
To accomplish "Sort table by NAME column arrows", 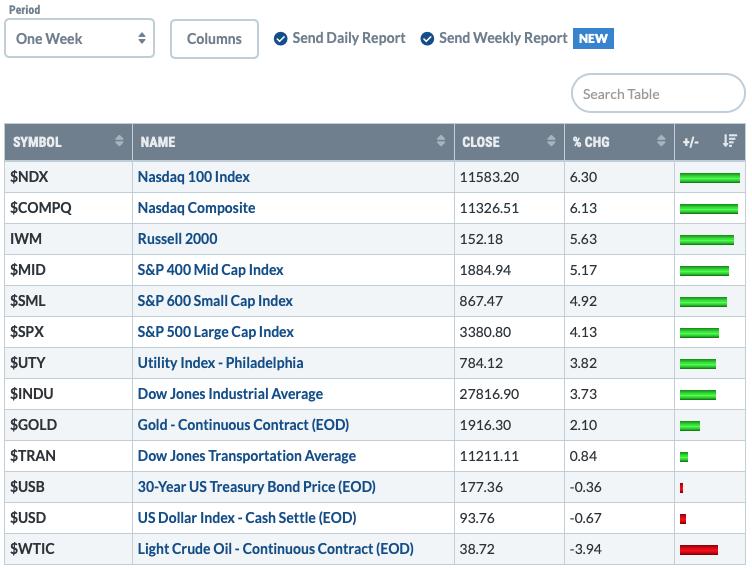I will pyautogui.click(x=441, y=141).
